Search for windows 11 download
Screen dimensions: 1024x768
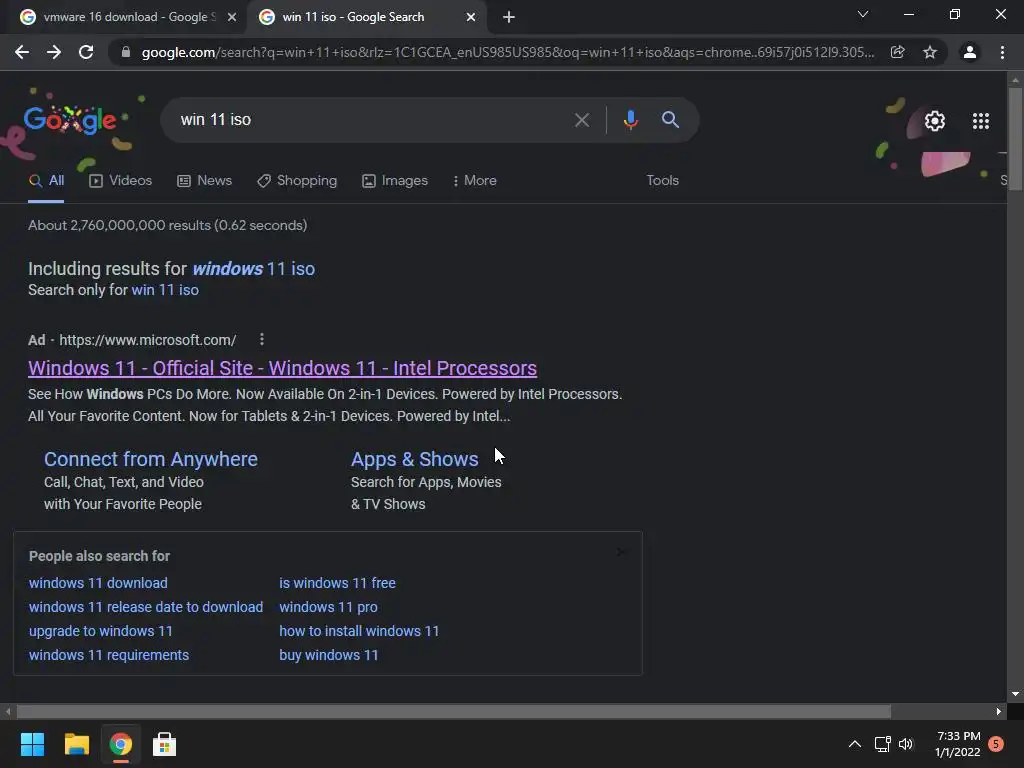[98, 583]
